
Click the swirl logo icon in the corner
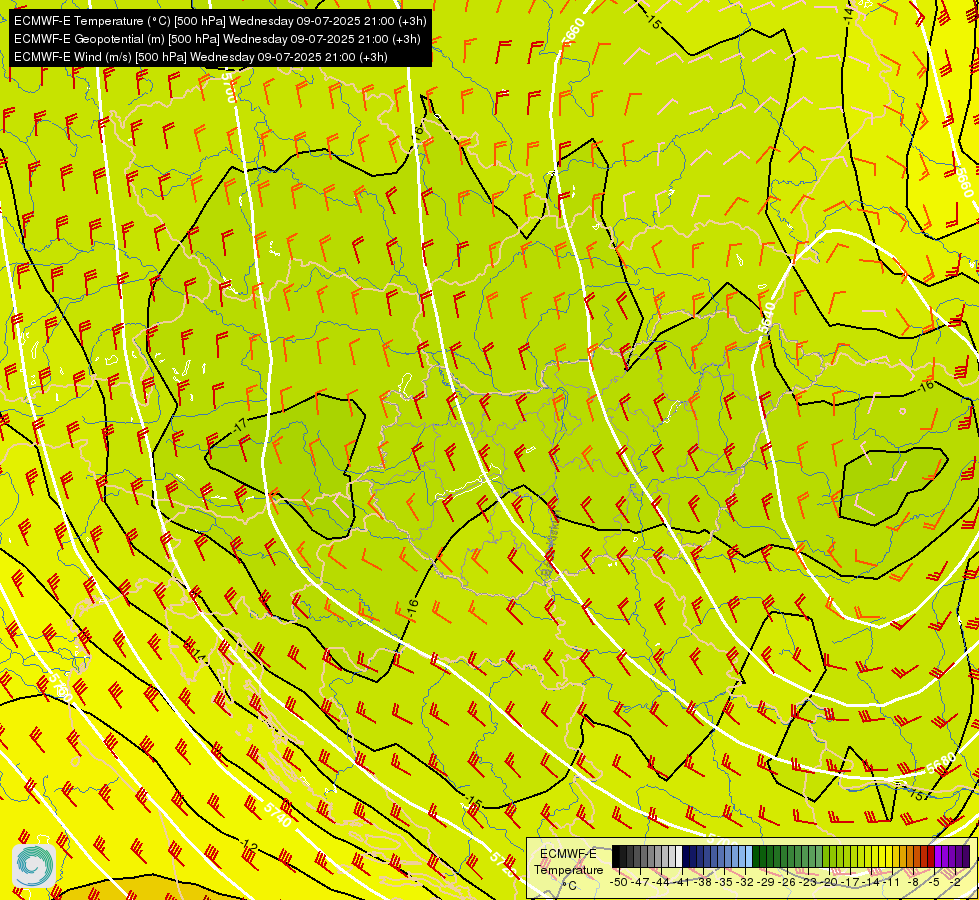[34, 865]
